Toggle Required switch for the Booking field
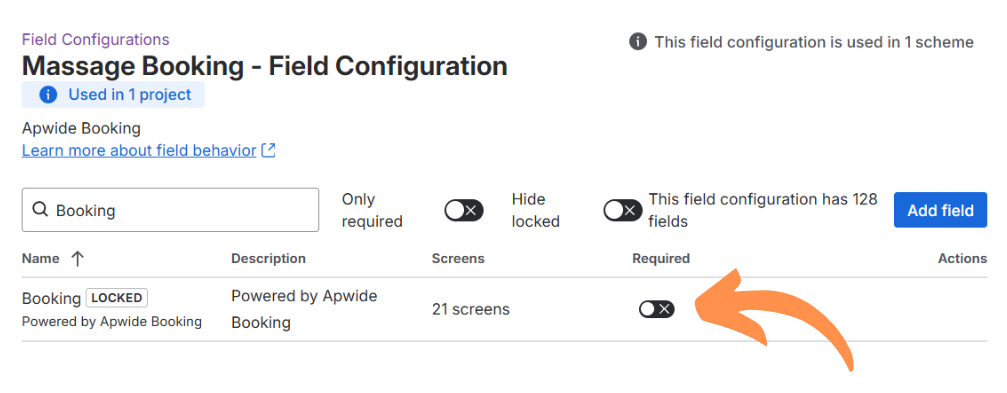 coord(656,310)
